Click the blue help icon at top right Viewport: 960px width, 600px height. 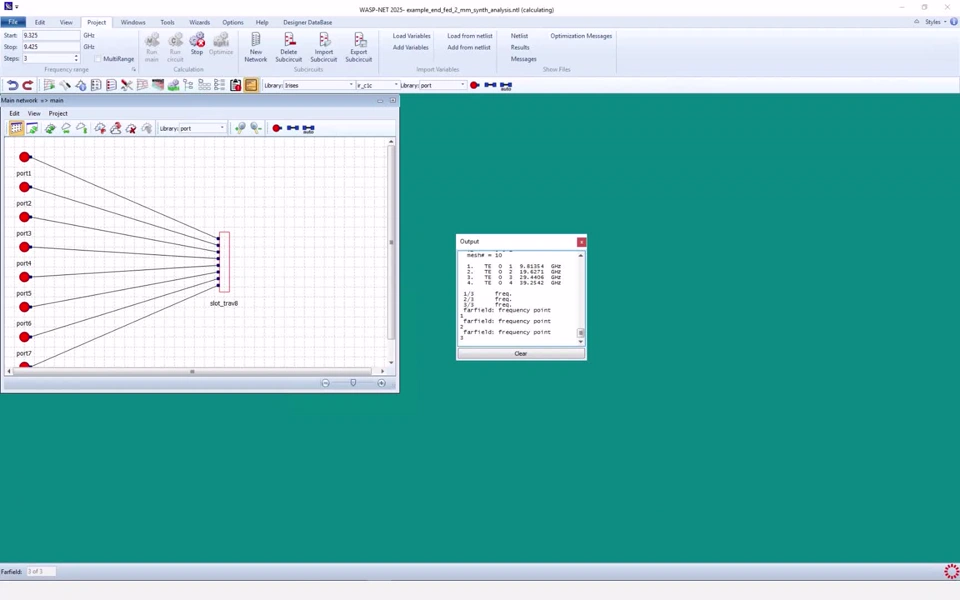(953, 21)
